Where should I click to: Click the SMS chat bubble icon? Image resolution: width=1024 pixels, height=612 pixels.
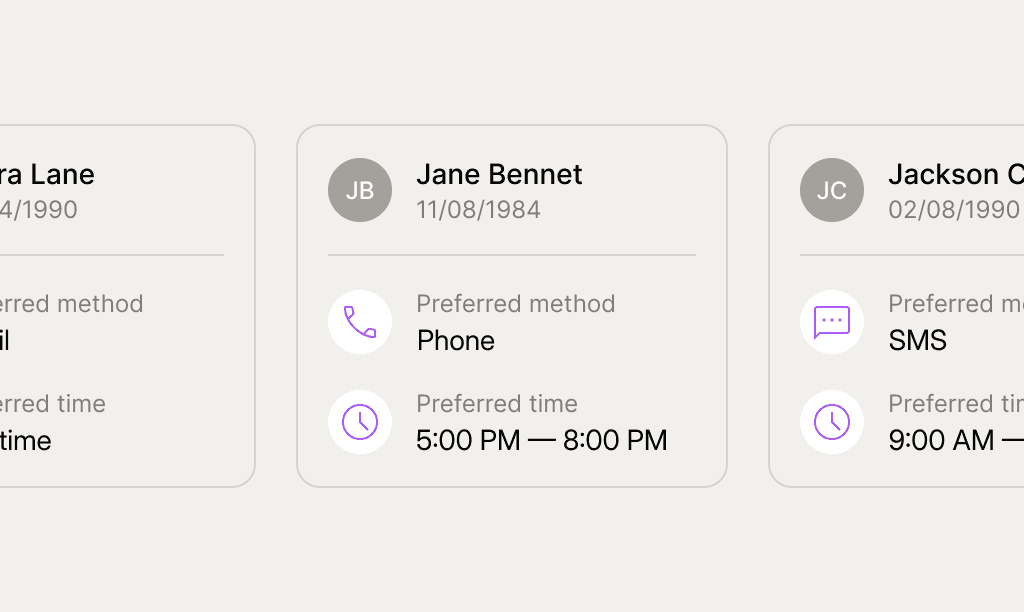tap(832, 322)
